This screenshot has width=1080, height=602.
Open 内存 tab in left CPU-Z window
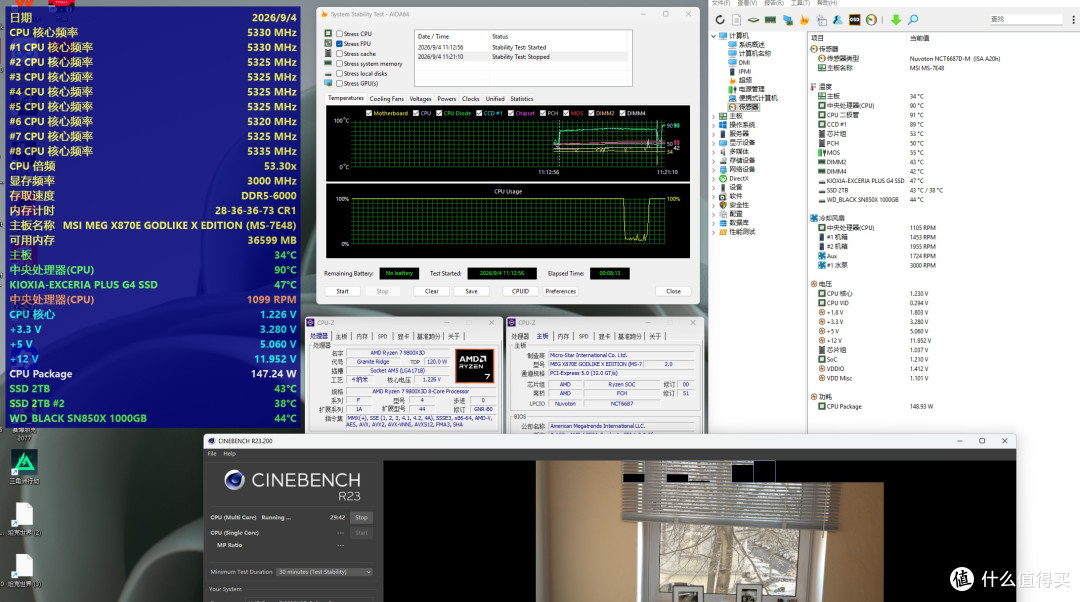362,336
